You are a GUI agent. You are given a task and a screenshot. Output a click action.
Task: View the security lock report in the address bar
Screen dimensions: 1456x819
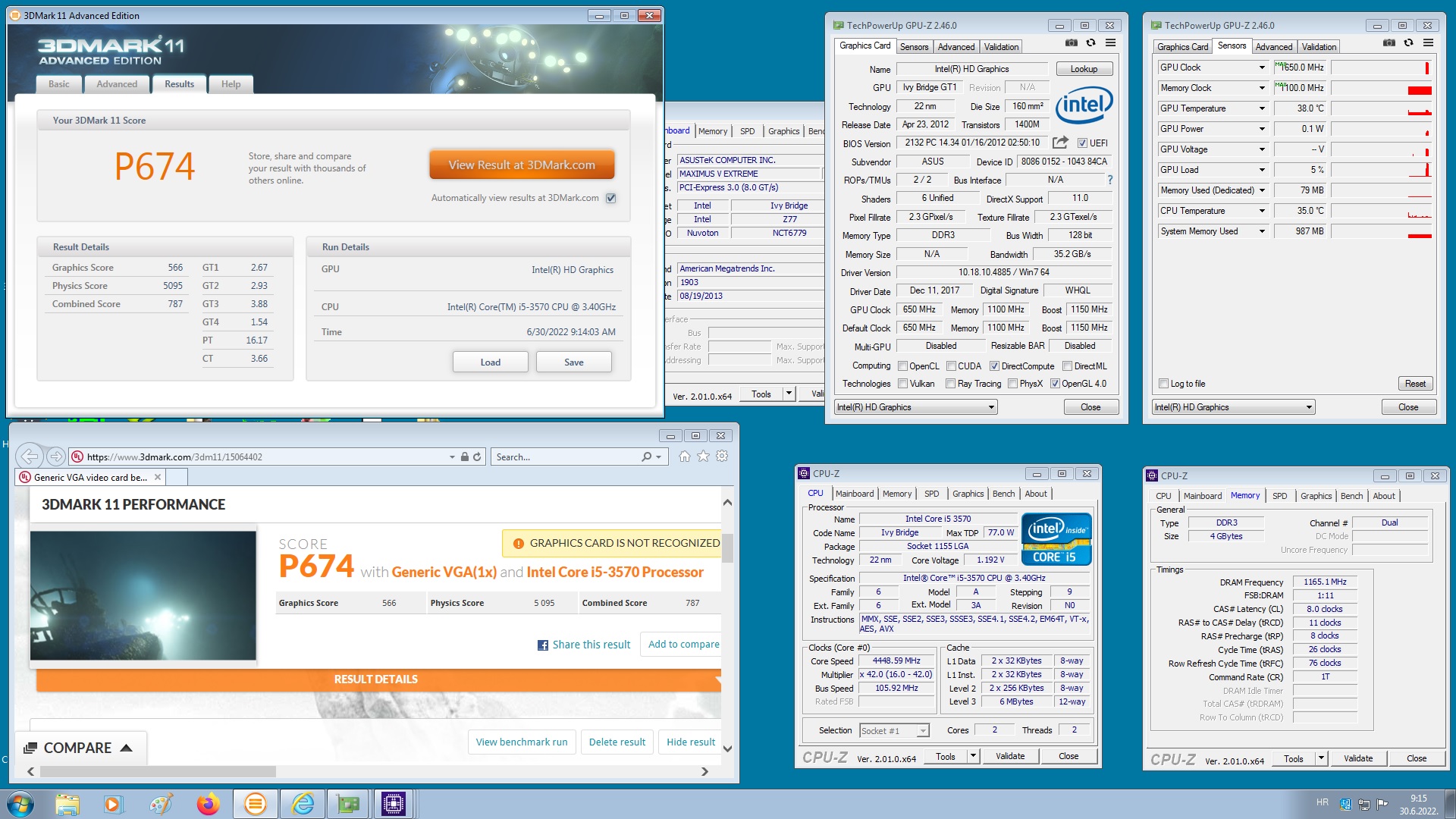pyautogui.click(x=465, y=457)
